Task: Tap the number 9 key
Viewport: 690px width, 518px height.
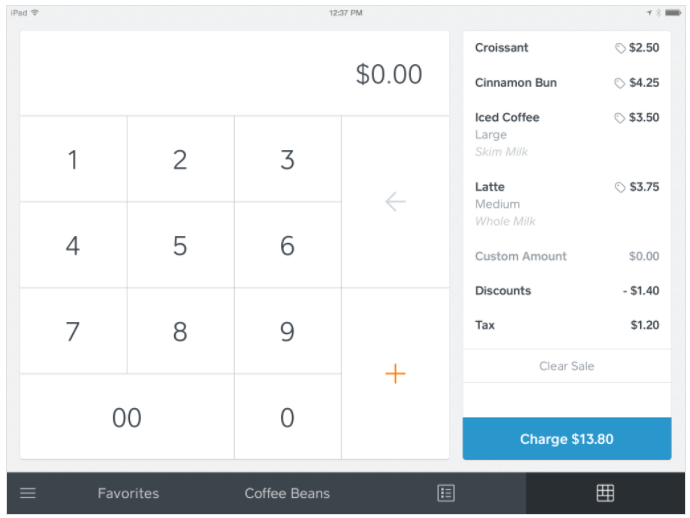Action: [x=287, y=332]
